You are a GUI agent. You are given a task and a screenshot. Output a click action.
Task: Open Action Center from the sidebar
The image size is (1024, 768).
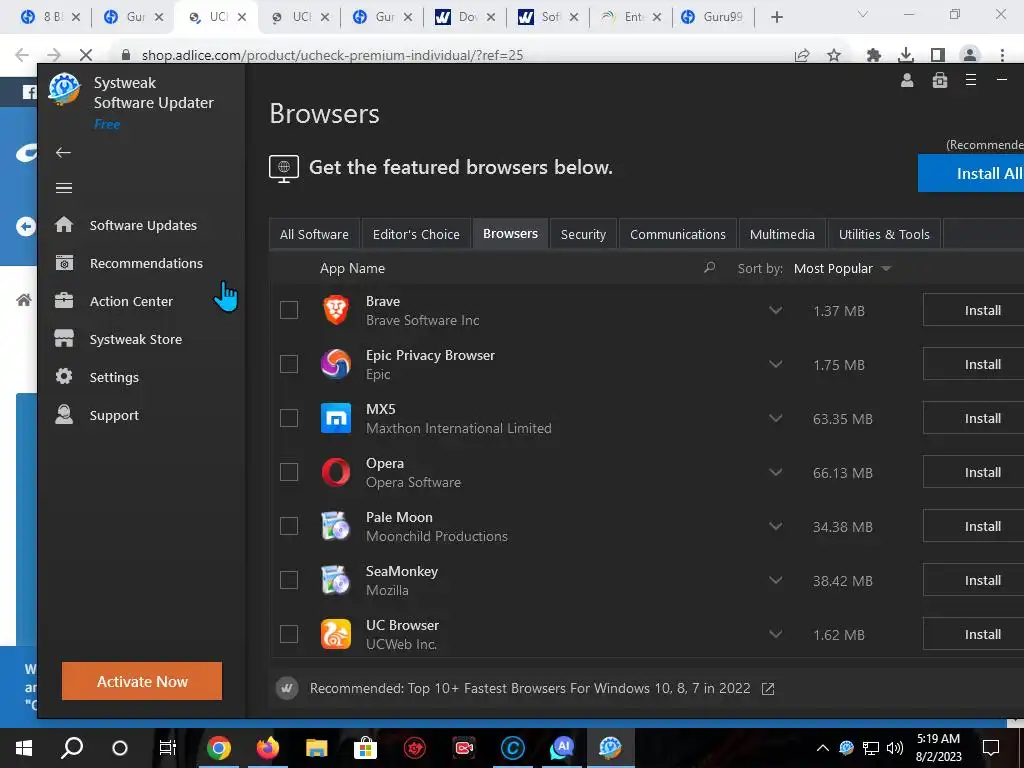(131, 301)
